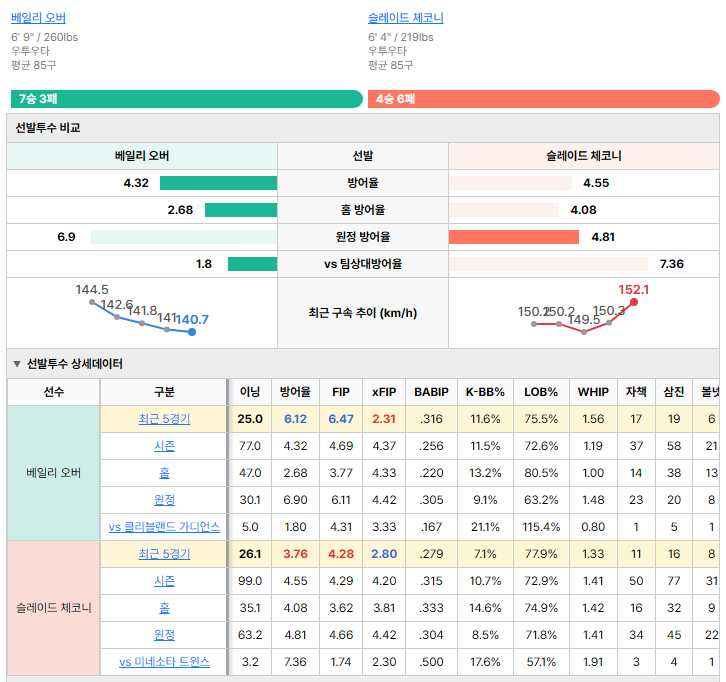Click the 3.76 recent ERA value
This screenshot has height=682, width=726.
point(295,554)
